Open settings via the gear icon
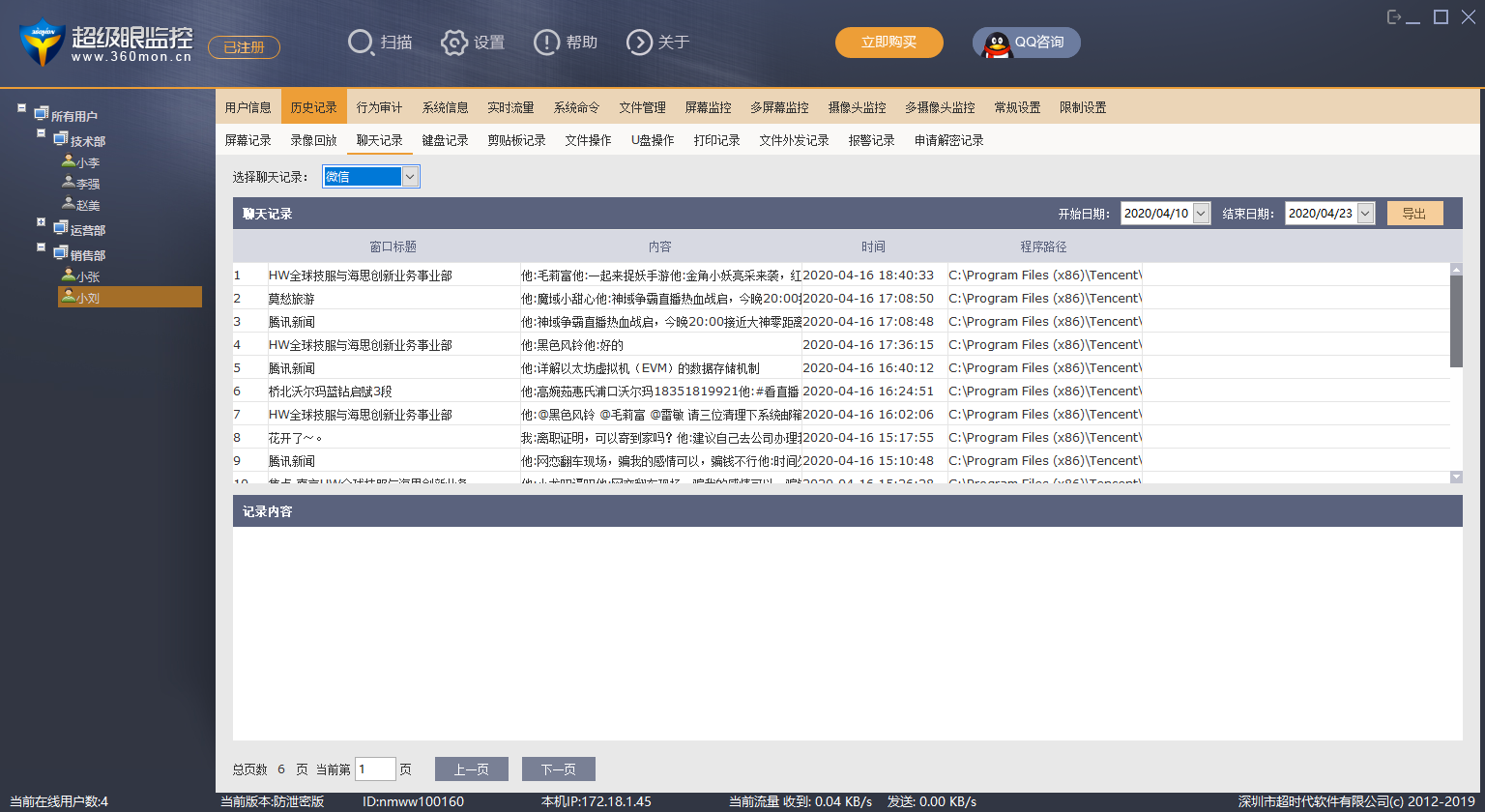 point(454,43)
